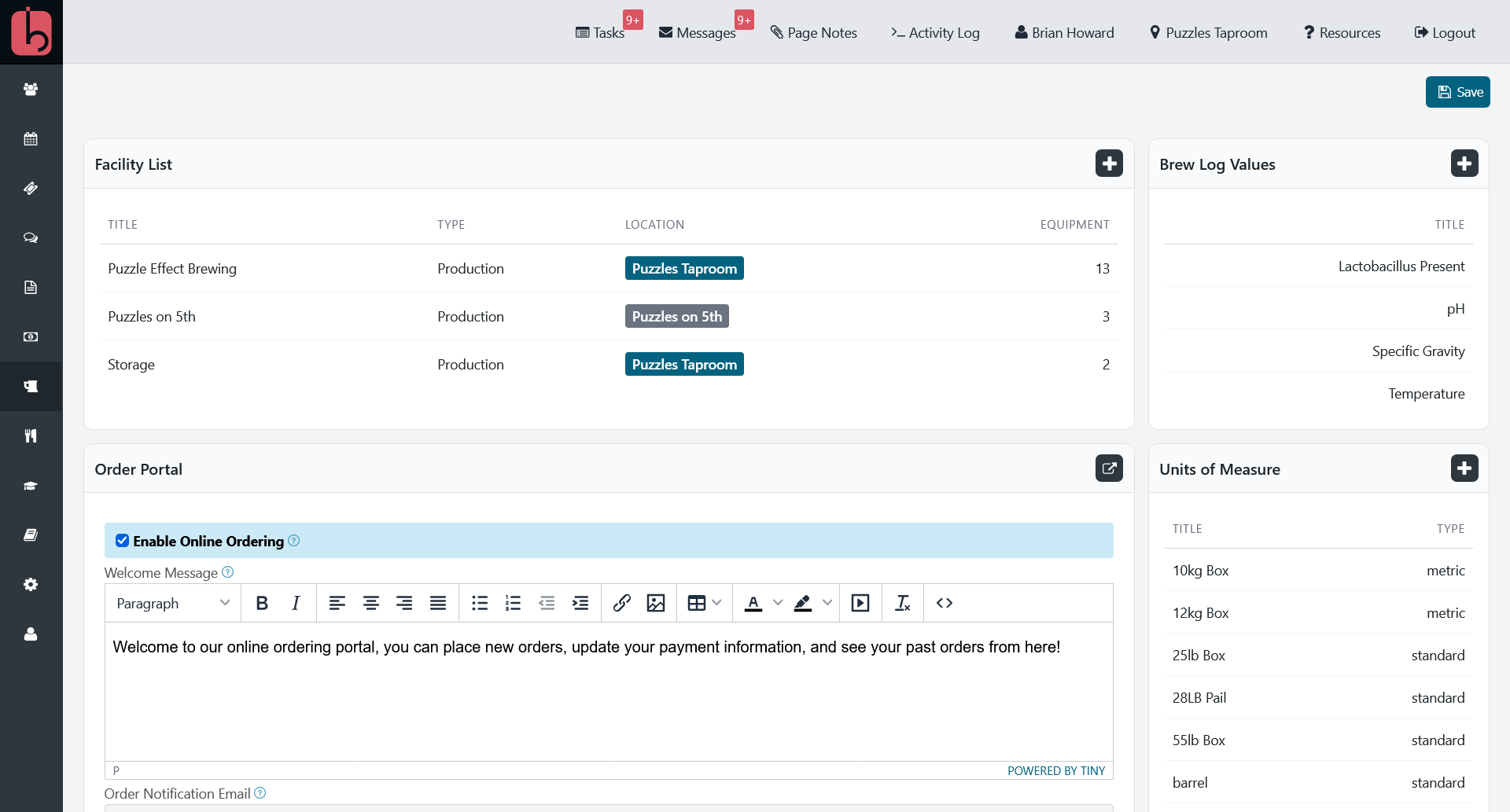Image resolution: width=1510 pixels, height=812 pixels.
Task: Open the Tasks menu
Action: pyautogui.click(x=601, y=32)
